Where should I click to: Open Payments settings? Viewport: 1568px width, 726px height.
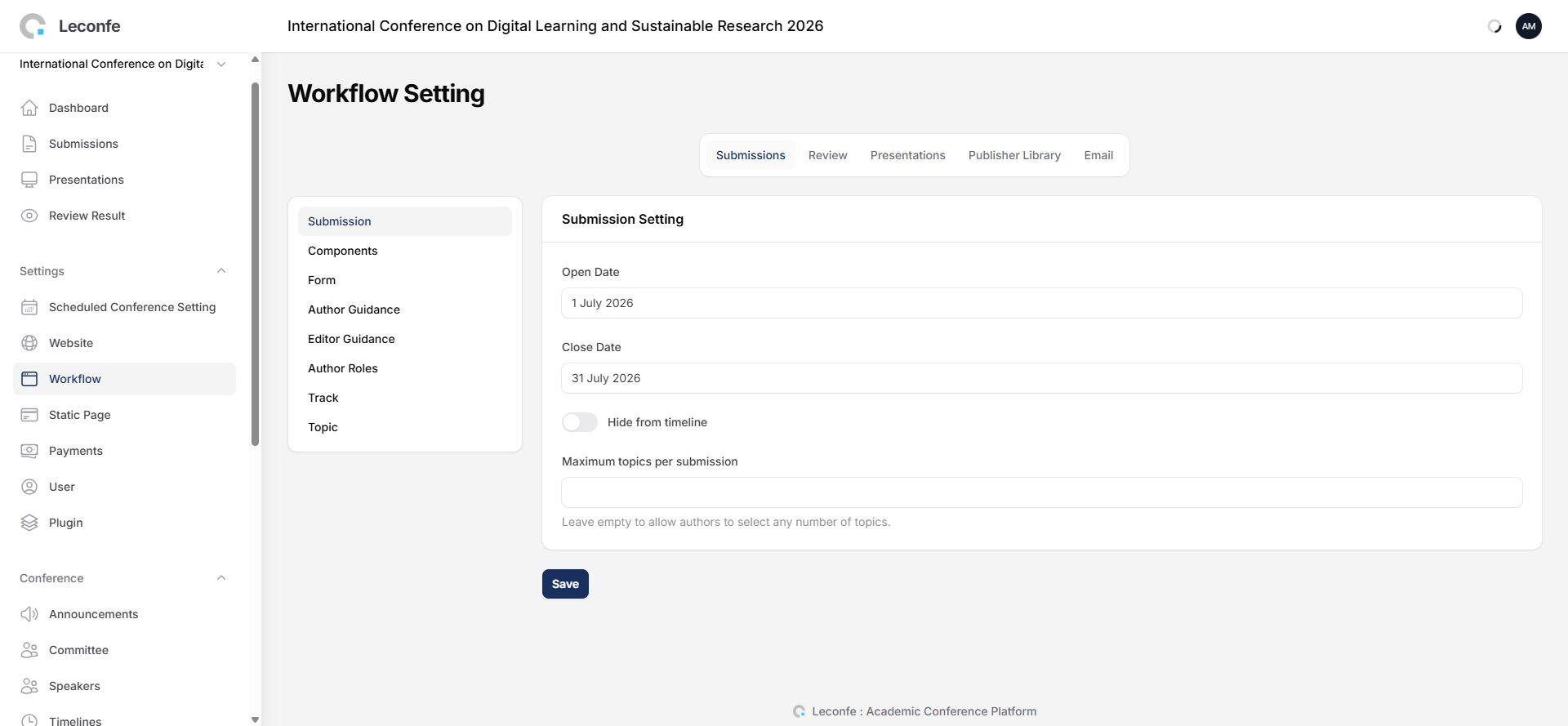(x=124, y=451)
